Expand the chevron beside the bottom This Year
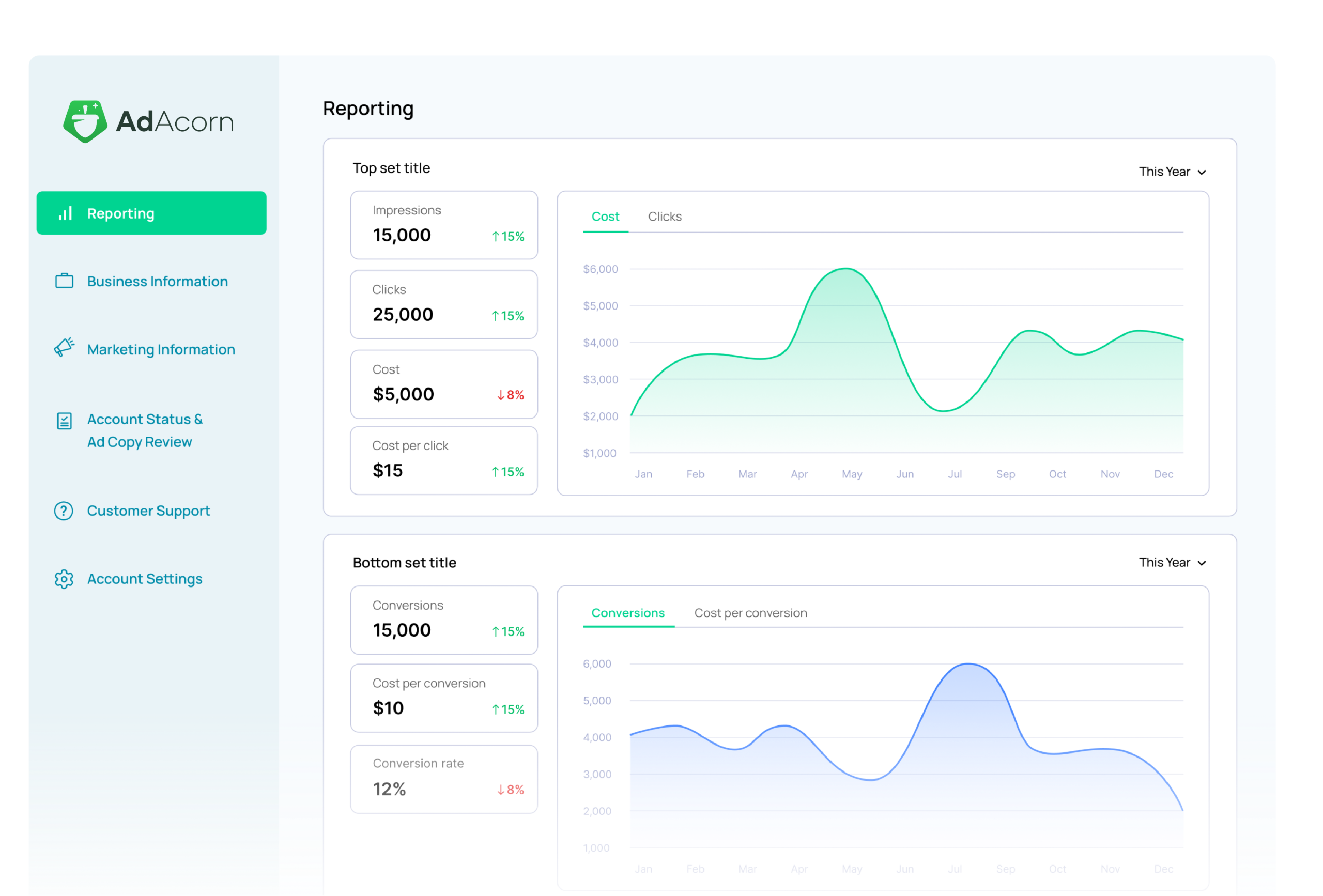This screenshot has height=896, width=1323. [1202, 563]
